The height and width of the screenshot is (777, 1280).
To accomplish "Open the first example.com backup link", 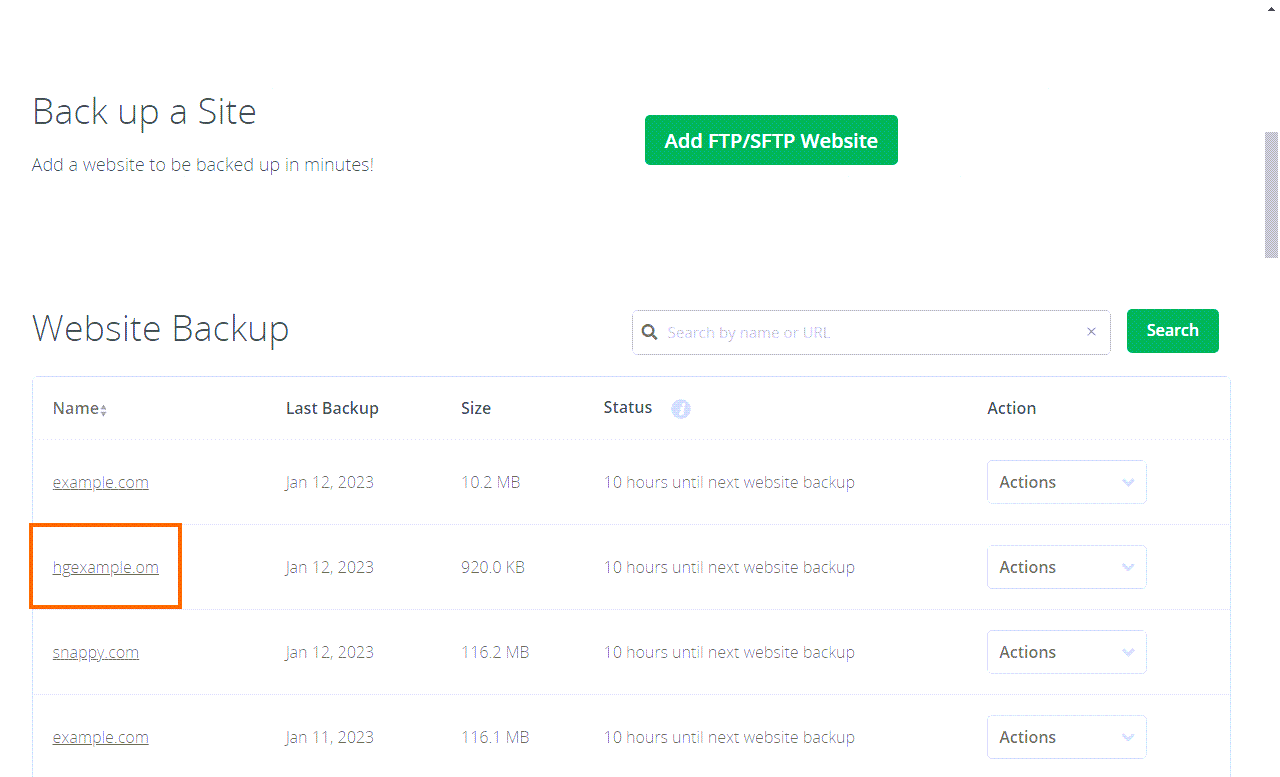I will [100, 481].
